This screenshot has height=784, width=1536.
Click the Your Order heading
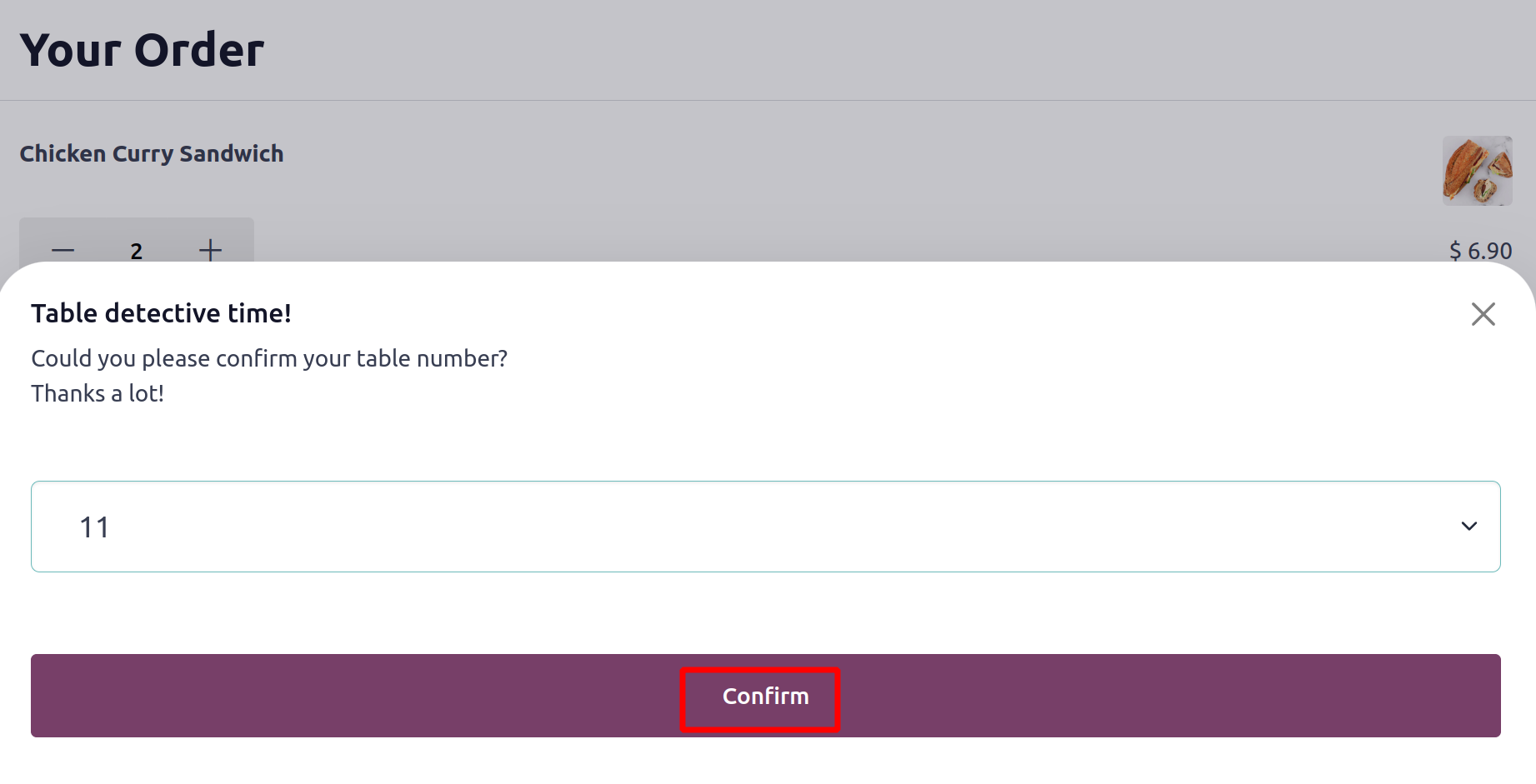(143, 50)
